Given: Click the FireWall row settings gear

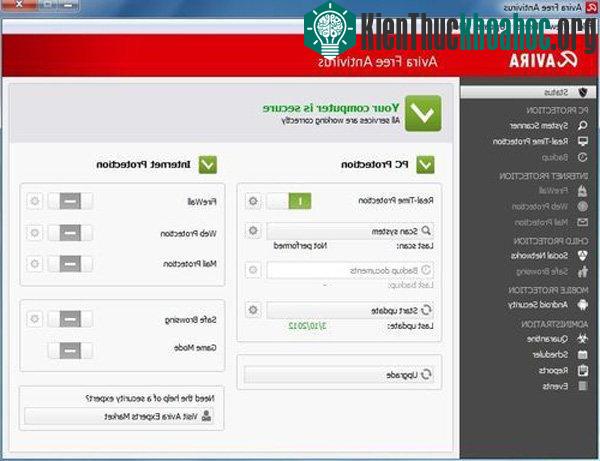Looking at the screenshot, I should (x=34, y=201).
